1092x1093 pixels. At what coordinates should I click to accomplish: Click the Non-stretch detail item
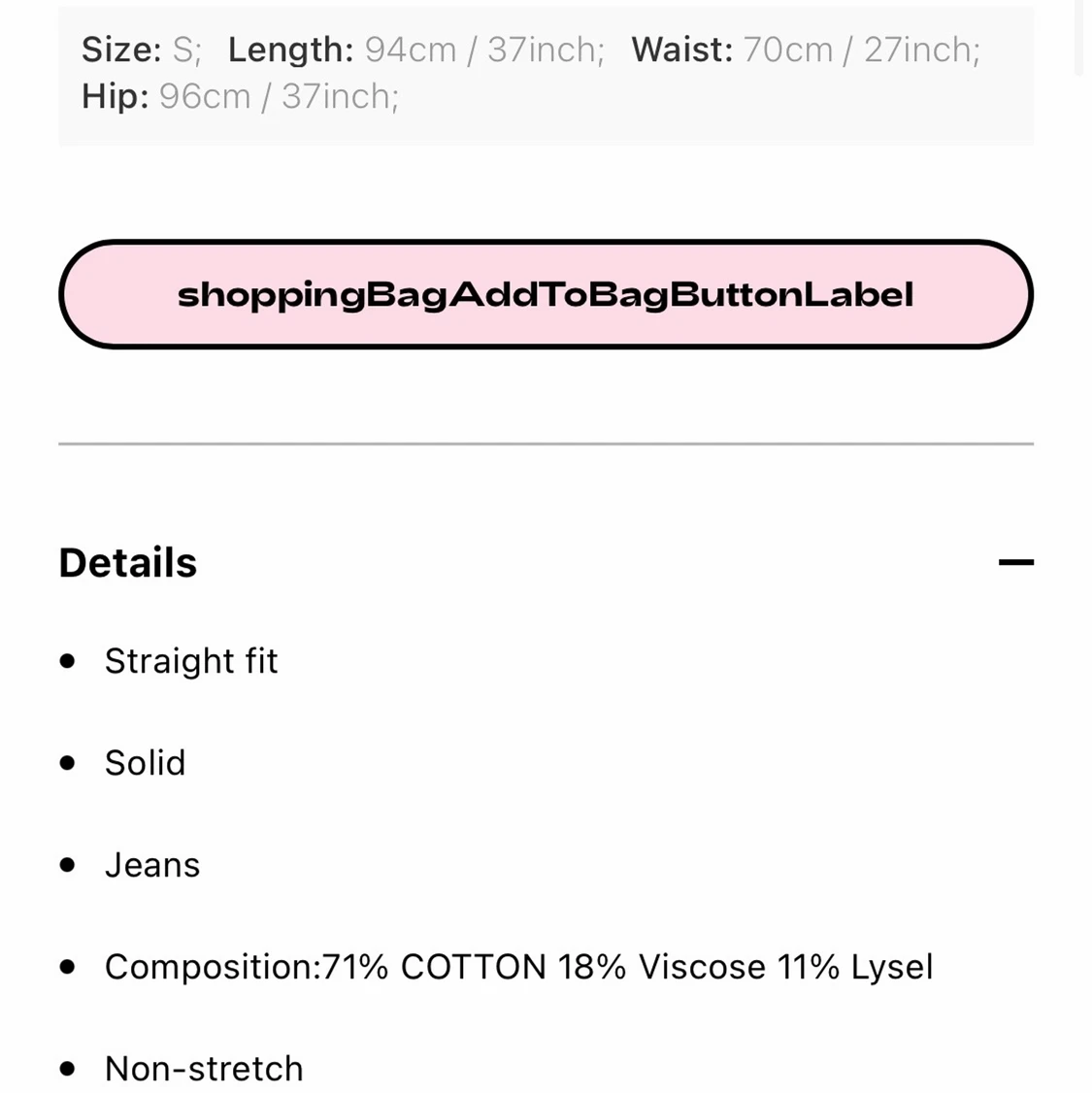(x=204, y=1069)
